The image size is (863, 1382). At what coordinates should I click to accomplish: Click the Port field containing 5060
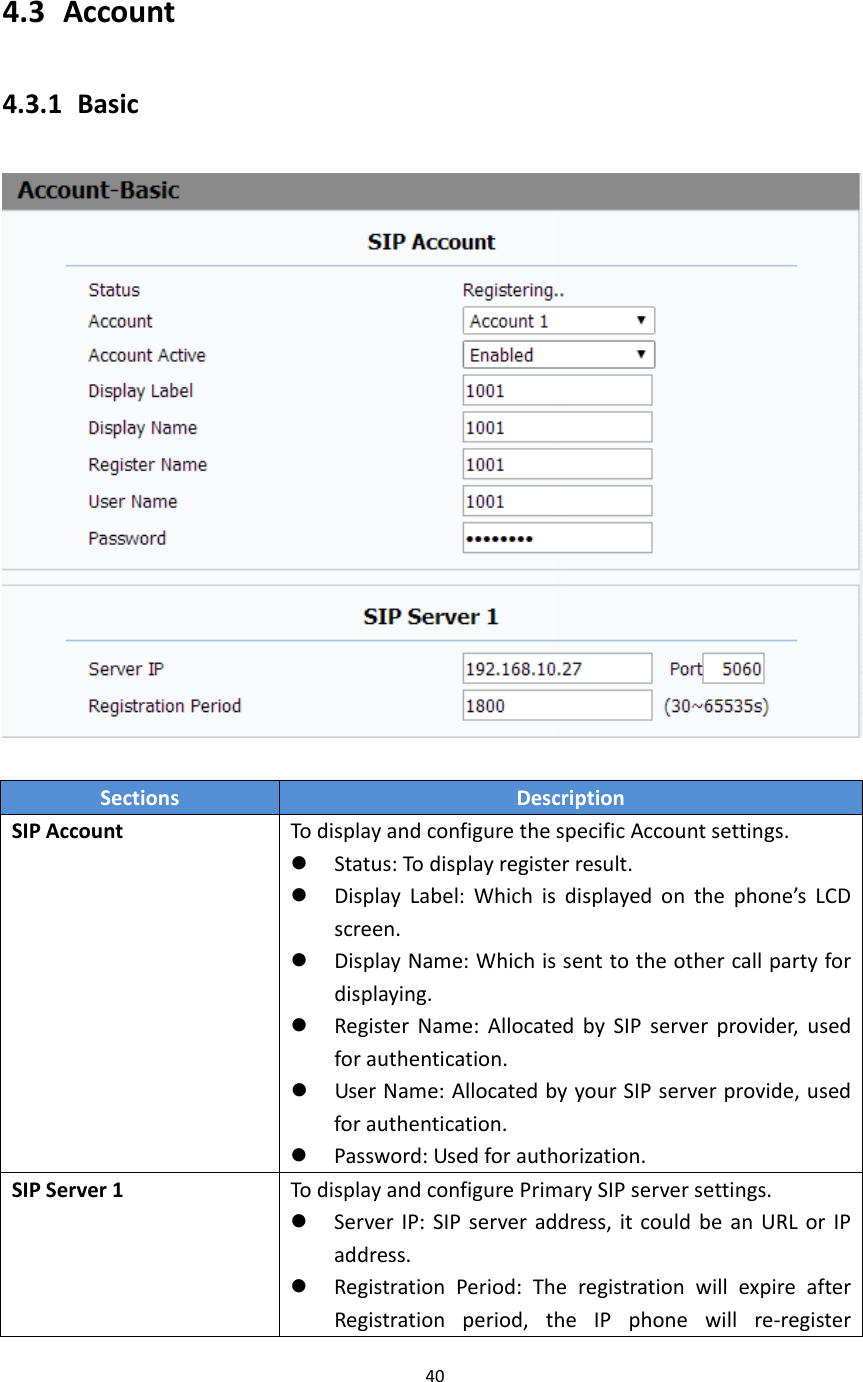pyautogui.click(x=733, y=668)
